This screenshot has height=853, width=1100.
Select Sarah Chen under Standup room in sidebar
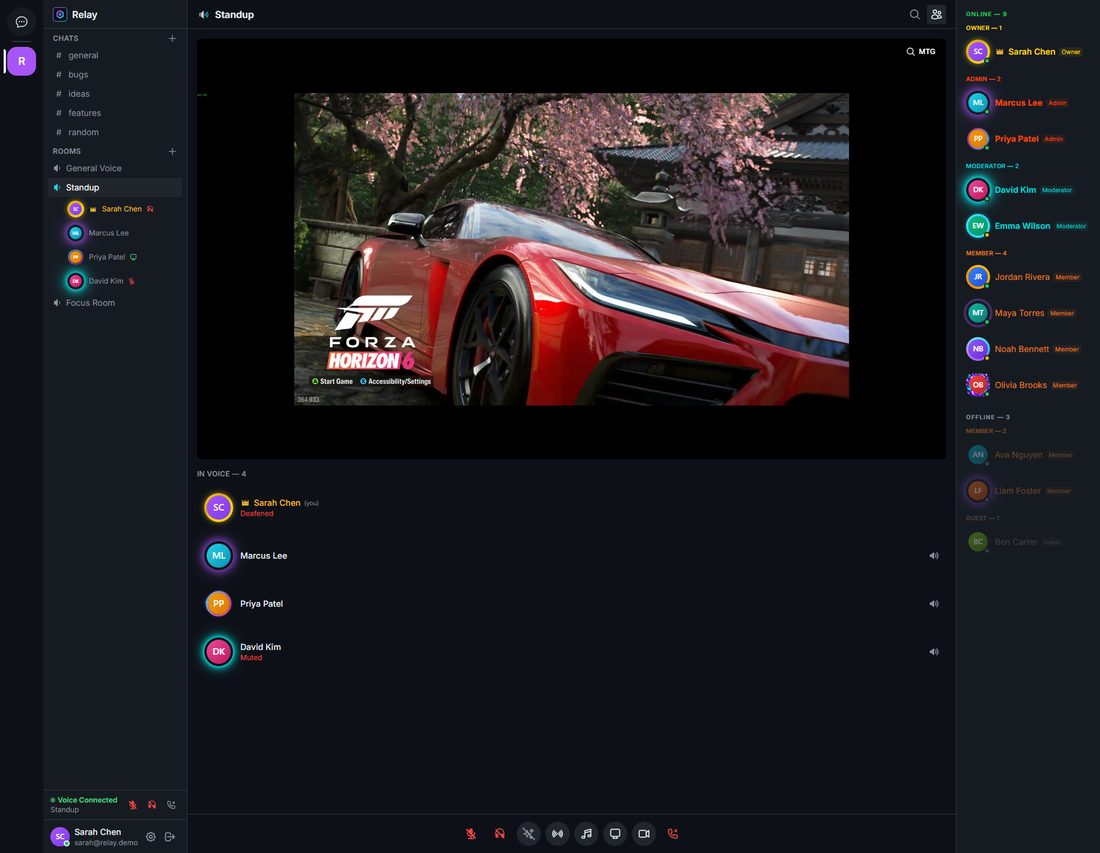click(x=122, y=209)
